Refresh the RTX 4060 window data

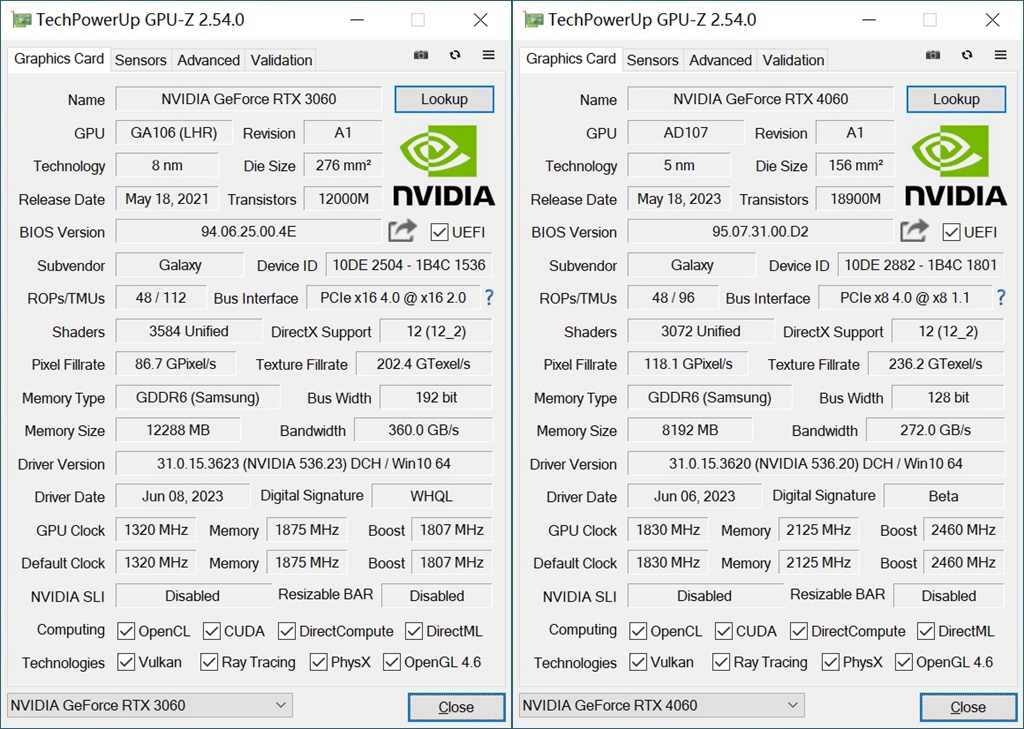pyautogui.click(x=967, y=56)
